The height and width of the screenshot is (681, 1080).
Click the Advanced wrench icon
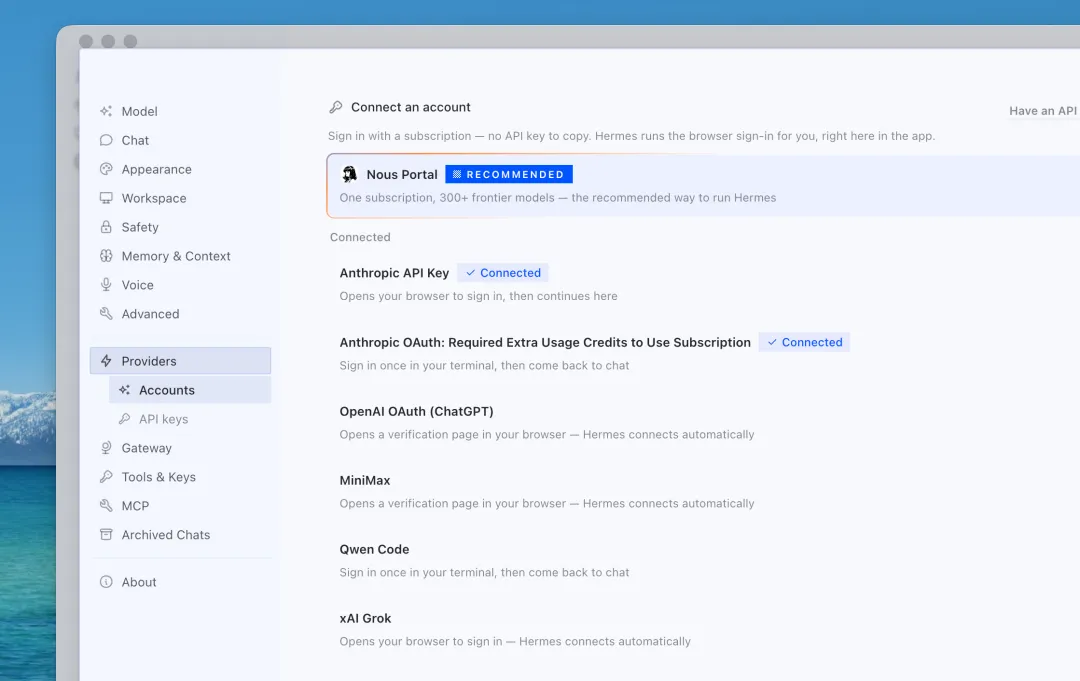(x=106, y=313)
